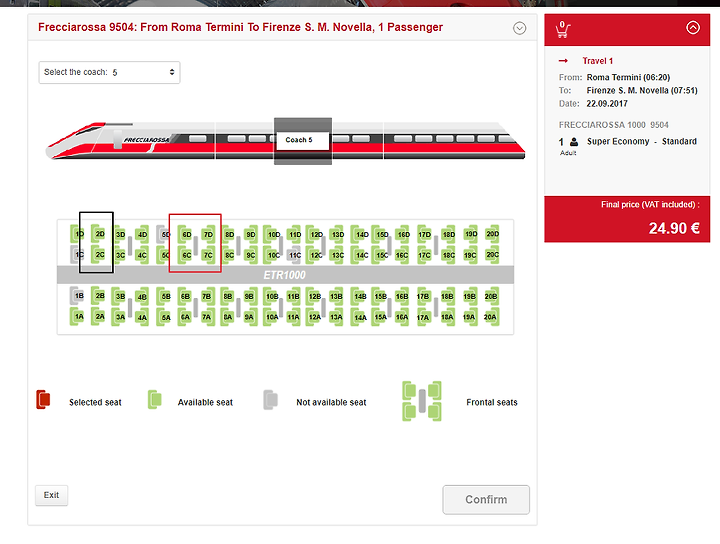The height and width of the screenshot is (544, 720).
Task: Choose seat 17A
Action: 423,317
